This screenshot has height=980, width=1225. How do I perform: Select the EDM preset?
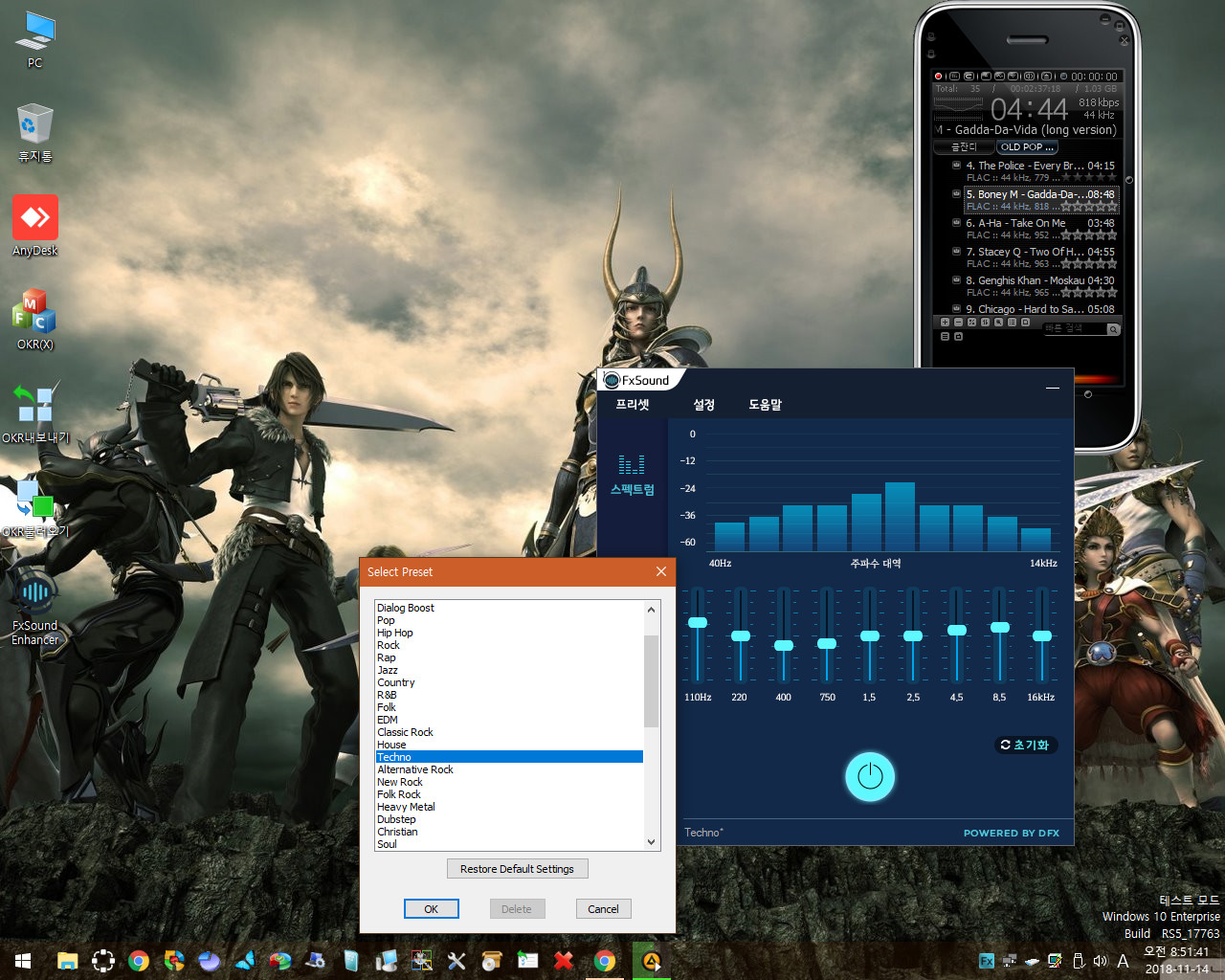click(x=509, y=720)
